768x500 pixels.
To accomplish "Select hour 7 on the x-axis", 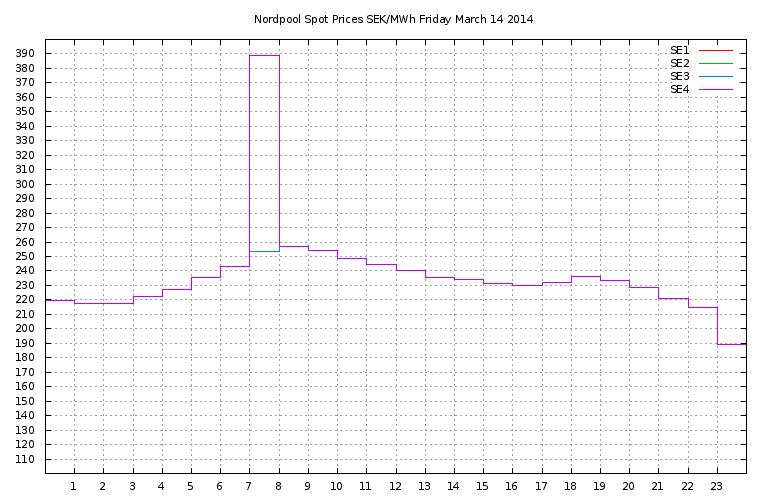I will 249,486.
